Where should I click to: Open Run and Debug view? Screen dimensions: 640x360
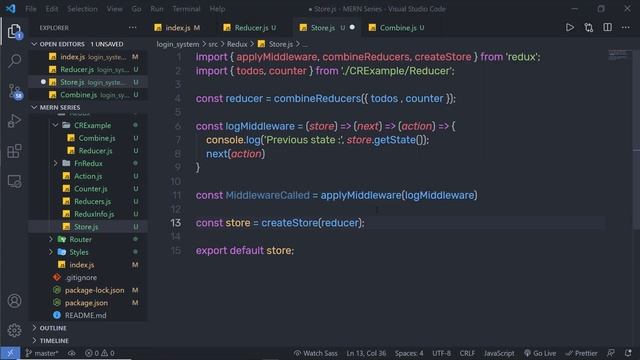[14, 121]
